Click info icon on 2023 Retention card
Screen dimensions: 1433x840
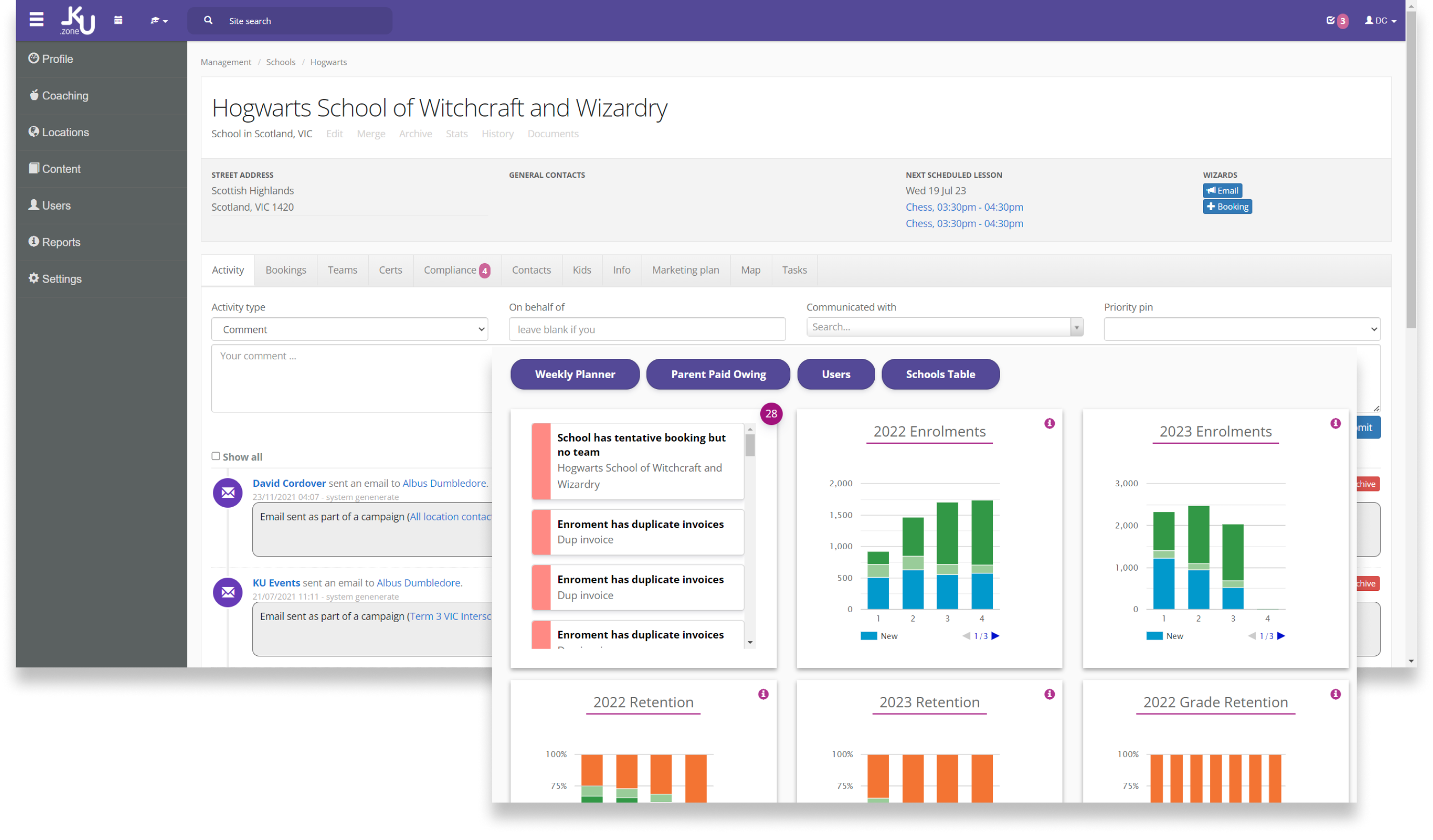(1050, 694)
